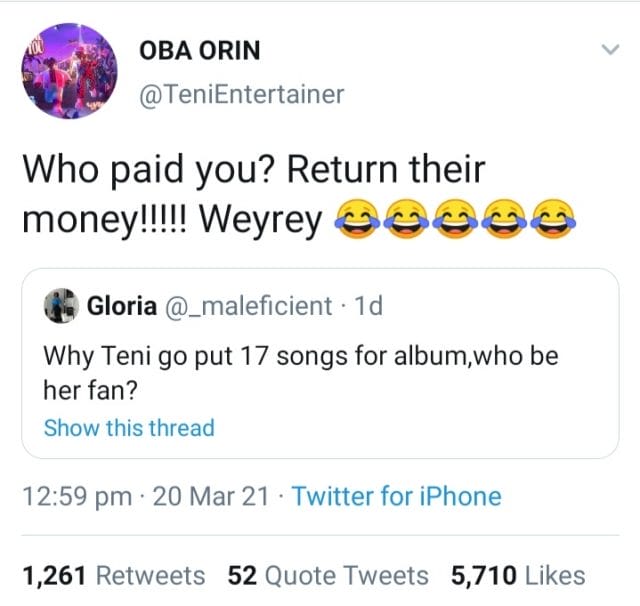Open Gloria's name in quoted tweet

121,306
